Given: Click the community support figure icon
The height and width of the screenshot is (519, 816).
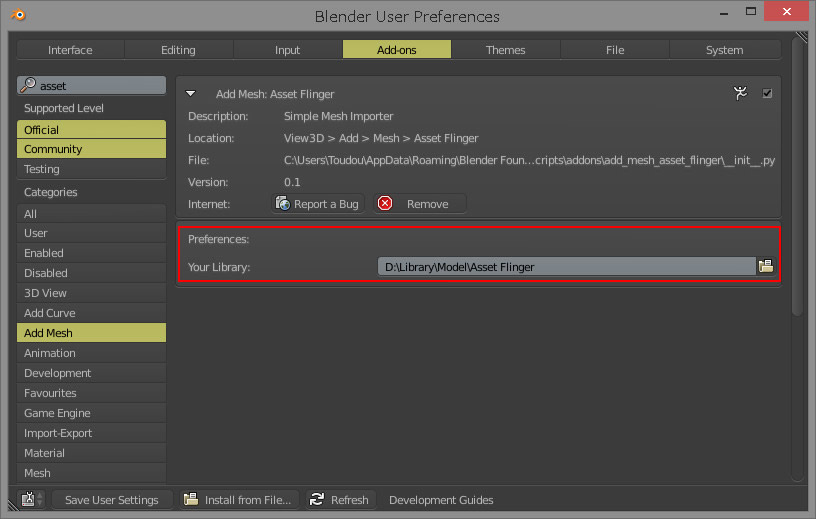Looking at the screenshot, I should click(x=740, y=93).
